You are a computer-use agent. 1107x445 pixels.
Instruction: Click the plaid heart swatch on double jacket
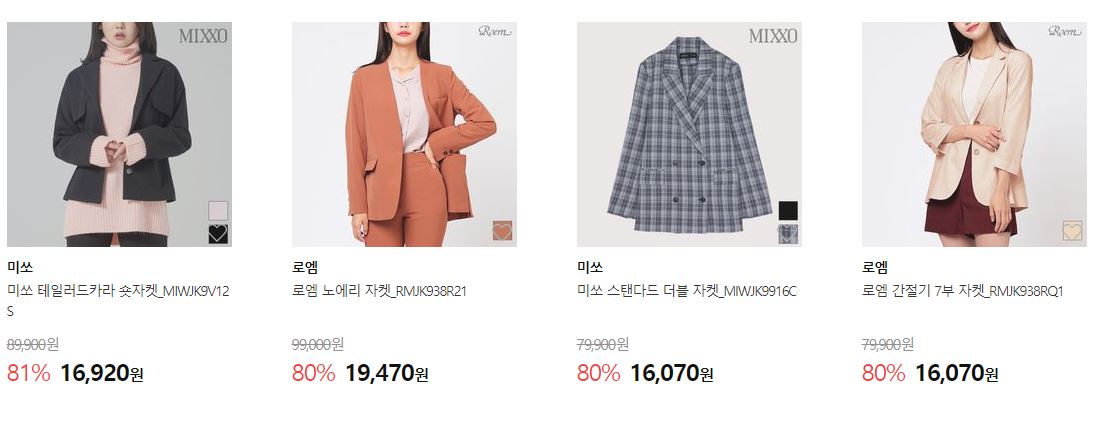point(788,234)
